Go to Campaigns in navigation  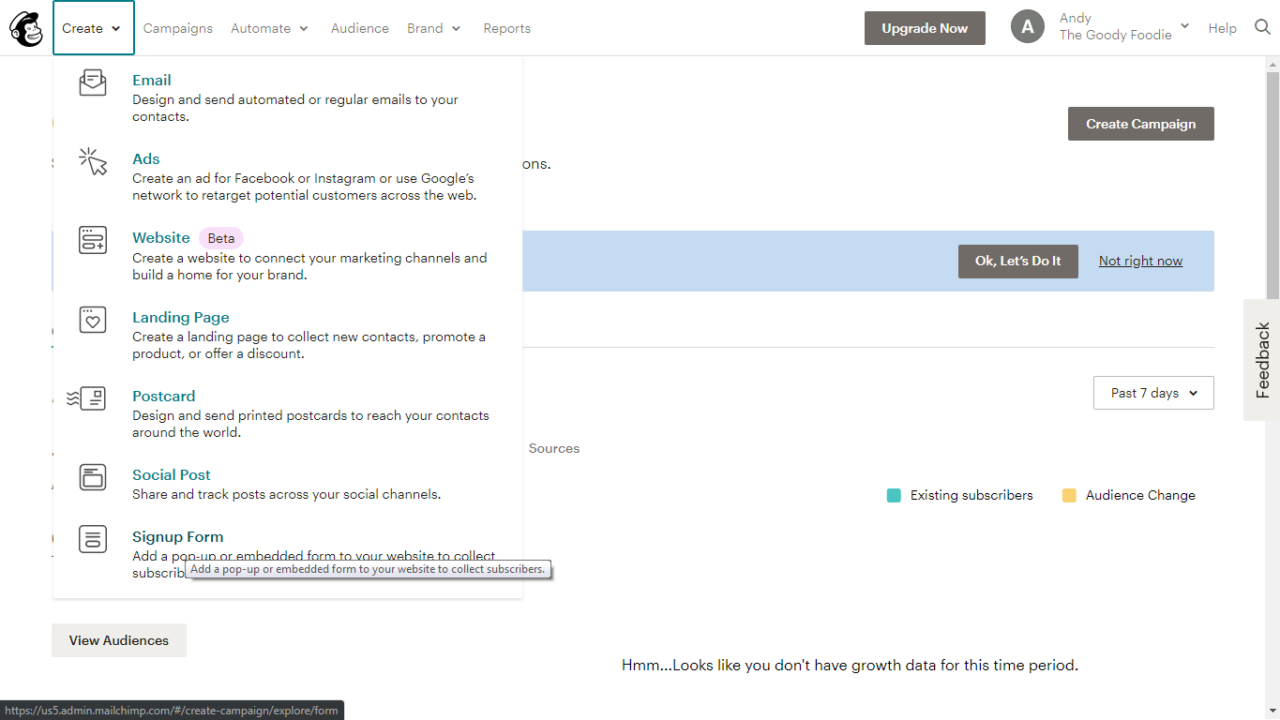coord(178,28)
